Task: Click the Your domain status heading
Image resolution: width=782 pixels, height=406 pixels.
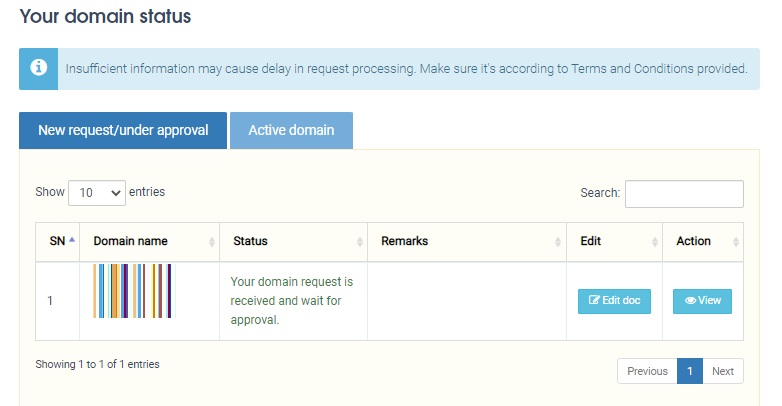Action: click(x=105, y=16)
